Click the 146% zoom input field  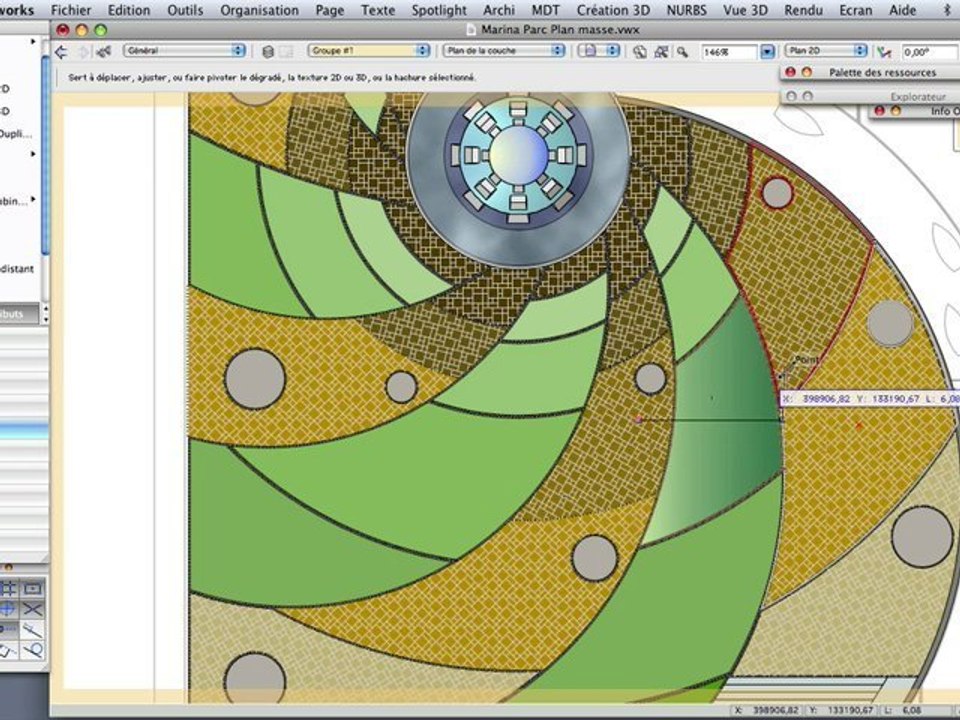pos(729,52)
